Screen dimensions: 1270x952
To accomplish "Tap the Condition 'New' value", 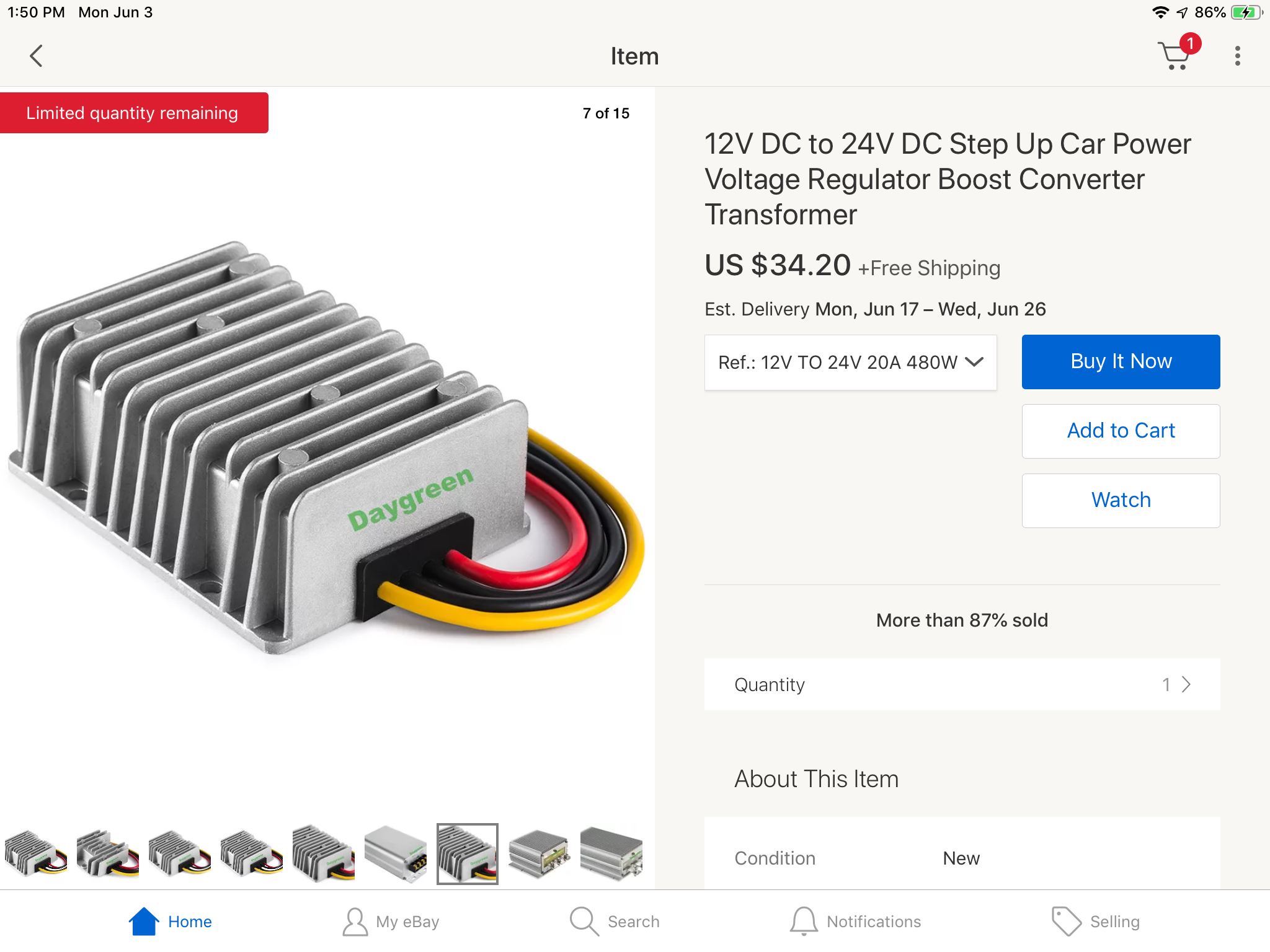I will [x=961, y=858].
